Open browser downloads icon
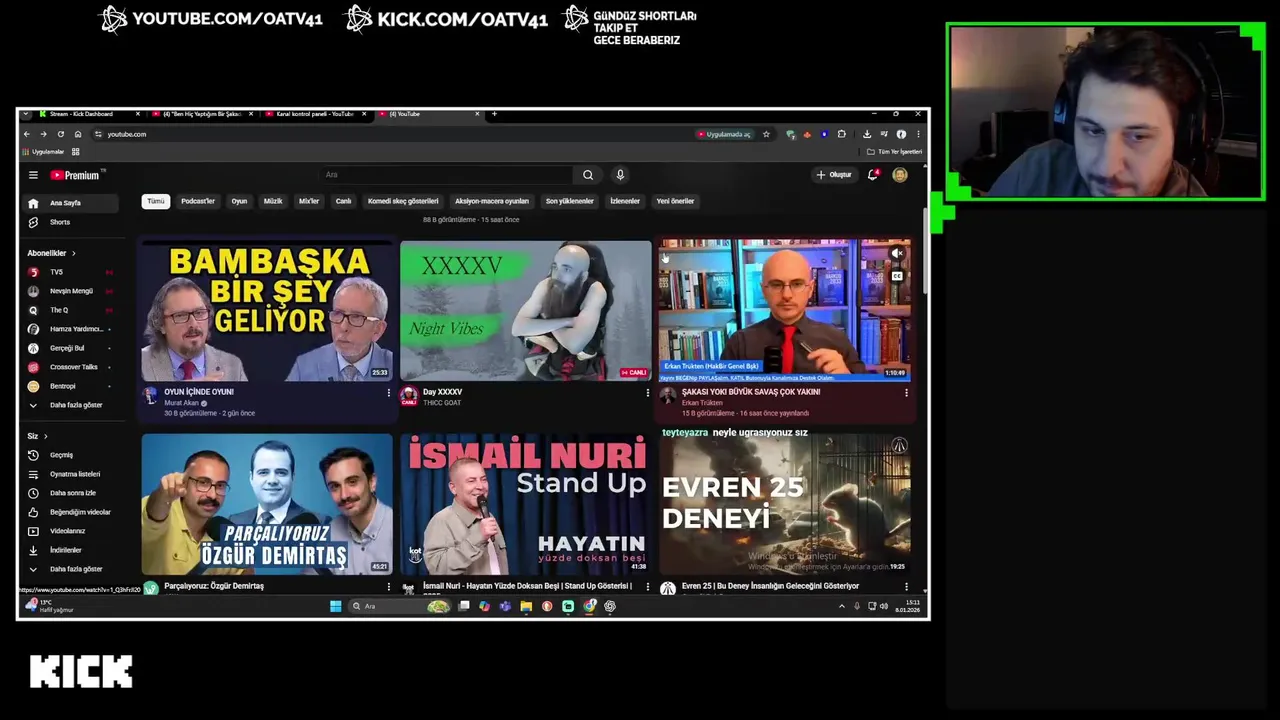Image resolution: width=1280 pixels, height=720 pixels. (x=867, y=134)
